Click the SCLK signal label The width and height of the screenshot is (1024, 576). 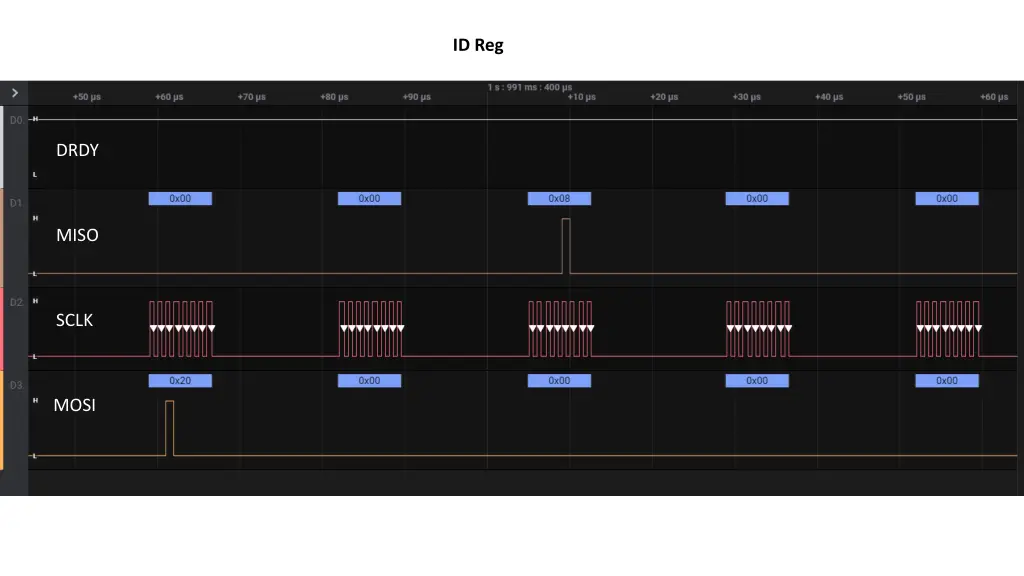(x=74, y=320)
